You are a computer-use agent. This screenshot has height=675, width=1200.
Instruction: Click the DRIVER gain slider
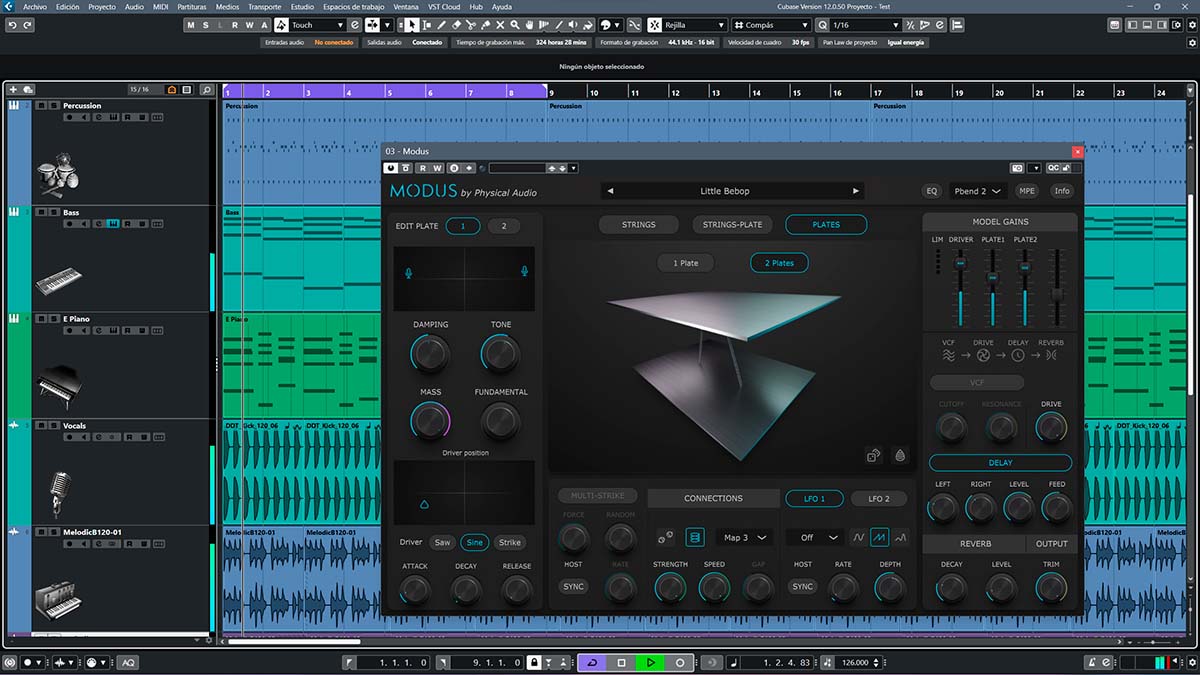960,287
